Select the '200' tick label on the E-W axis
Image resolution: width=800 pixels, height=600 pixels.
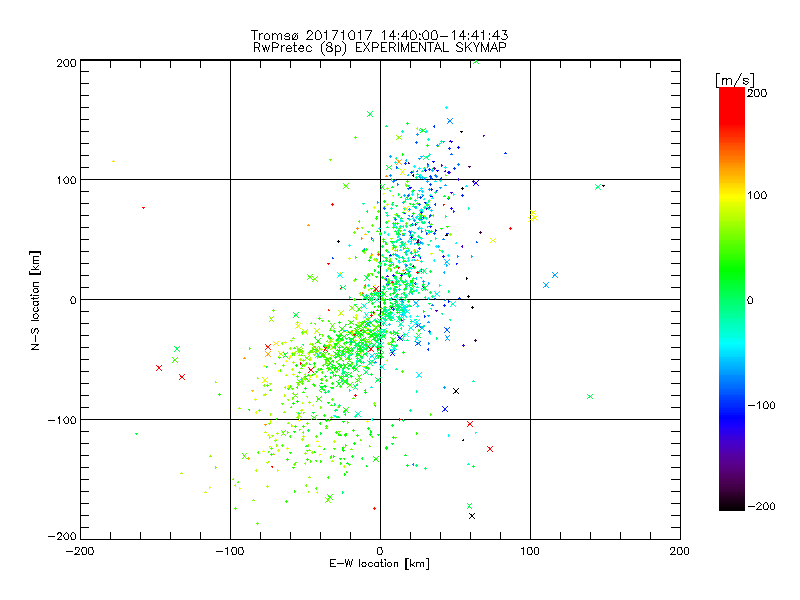click(x=680, y=551)
